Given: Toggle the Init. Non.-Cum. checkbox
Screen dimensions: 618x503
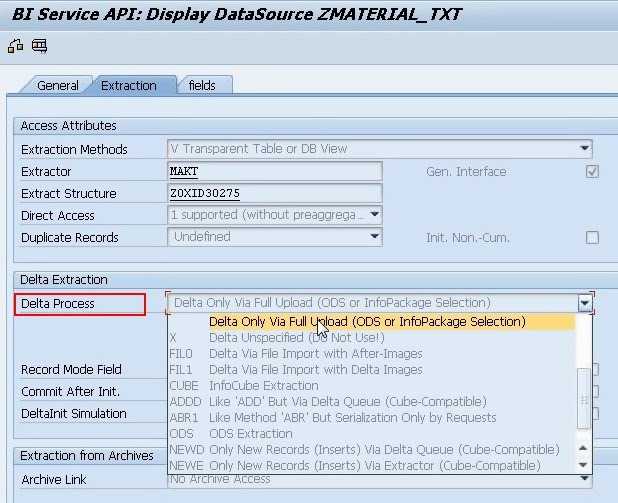Looking at the screenshot, I should point(592,238).
